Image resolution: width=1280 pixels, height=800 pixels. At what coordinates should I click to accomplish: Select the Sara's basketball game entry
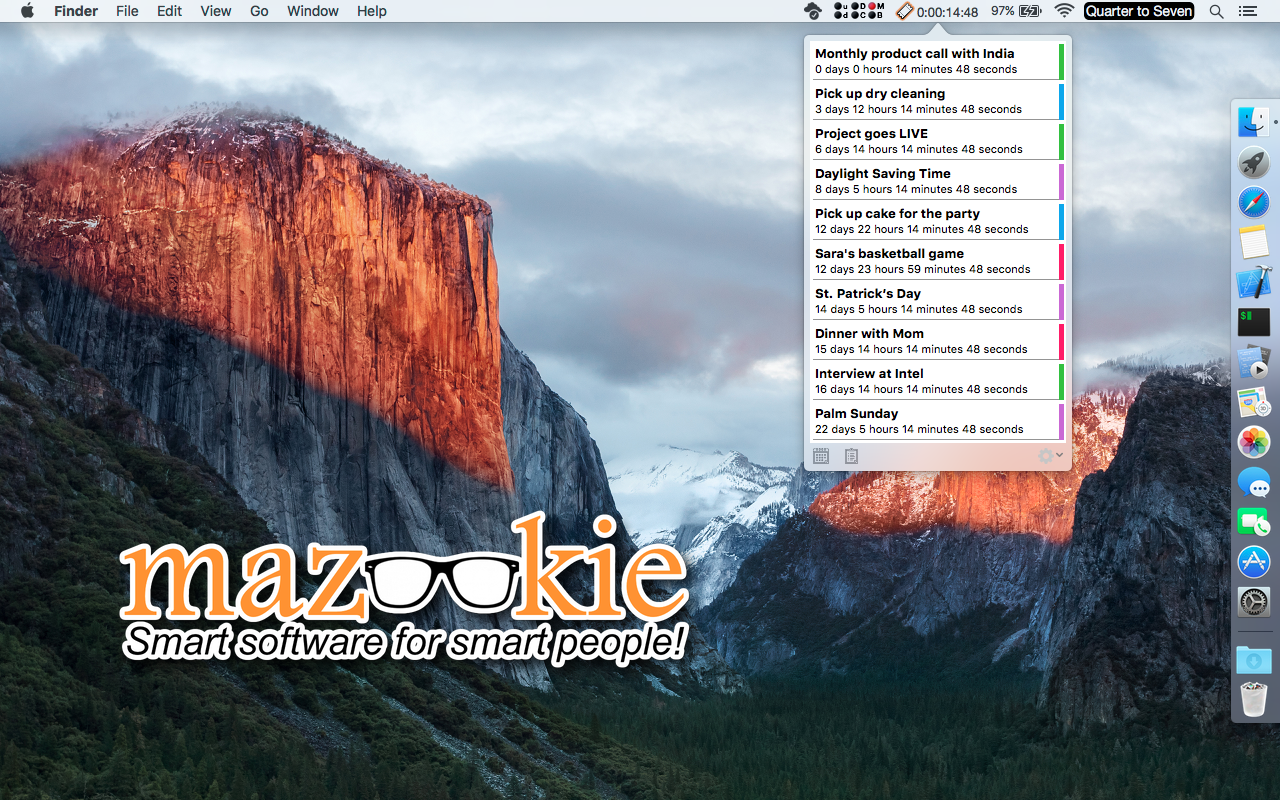(937, 261)
